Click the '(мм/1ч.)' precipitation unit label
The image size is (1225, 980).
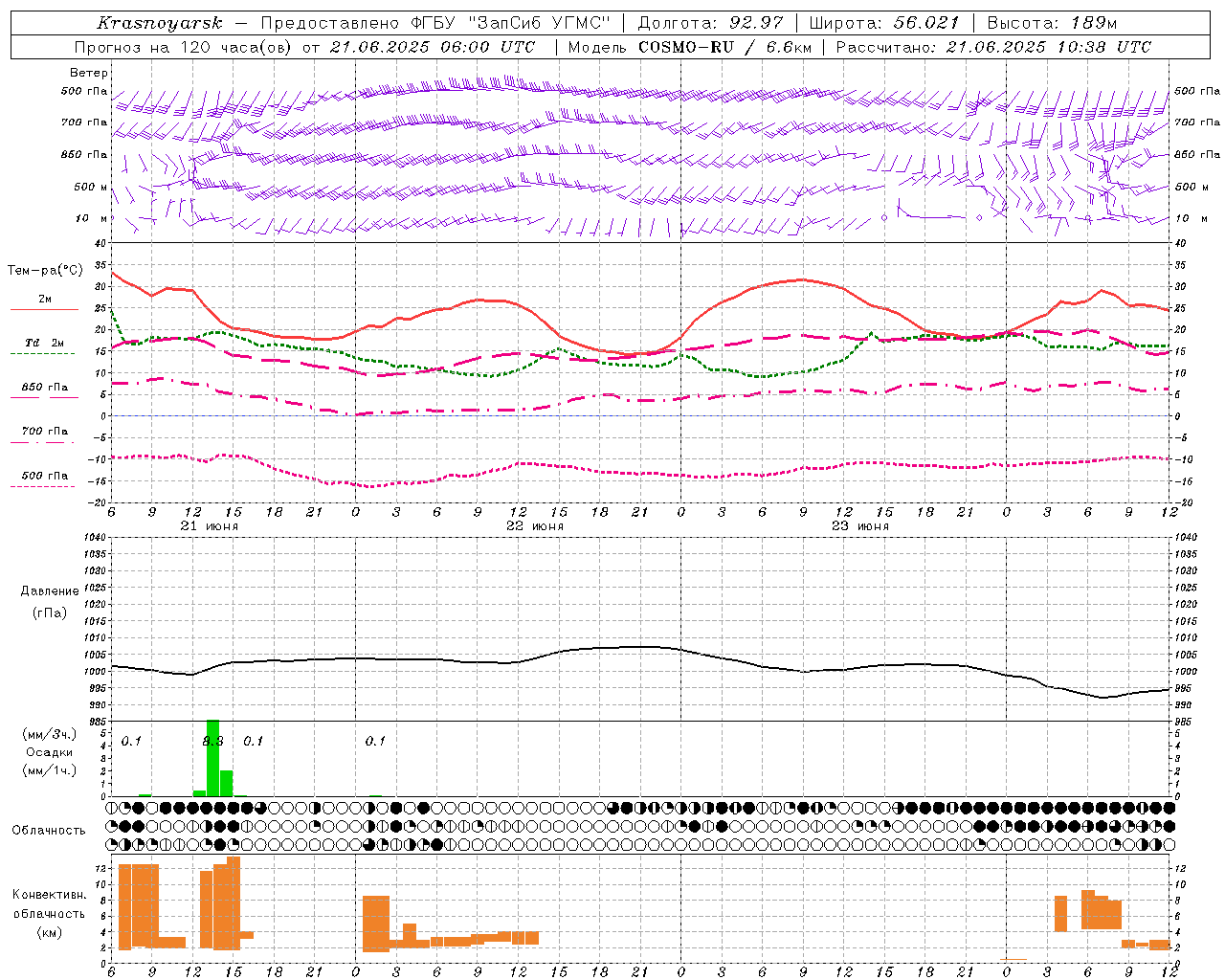click(50, 770)
